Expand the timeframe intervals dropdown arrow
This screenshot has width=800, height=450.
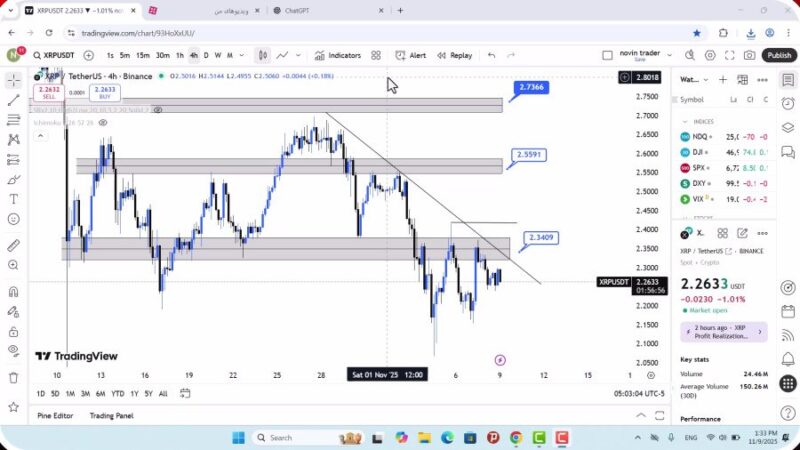241,55
